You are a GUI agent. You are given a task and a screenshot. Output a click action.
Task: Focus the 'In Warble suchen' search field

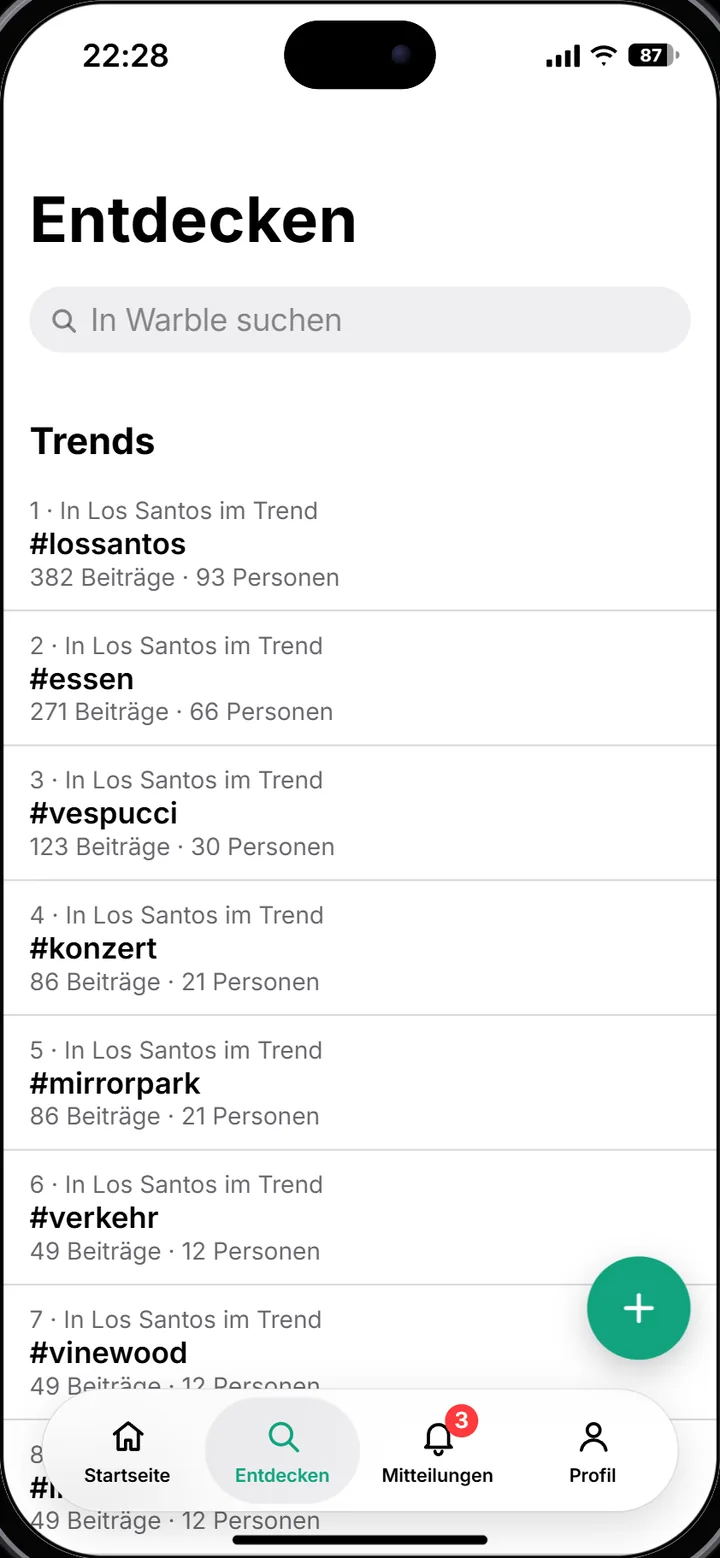coord(360,320)
